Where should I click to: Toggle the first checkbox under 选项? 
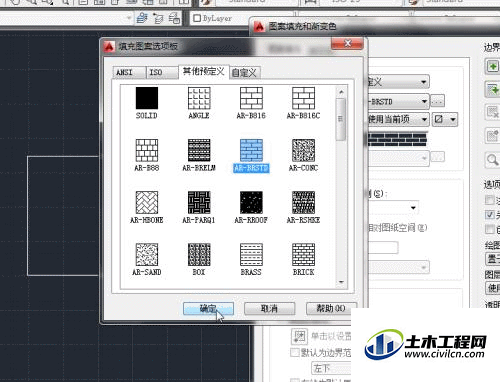490,200
